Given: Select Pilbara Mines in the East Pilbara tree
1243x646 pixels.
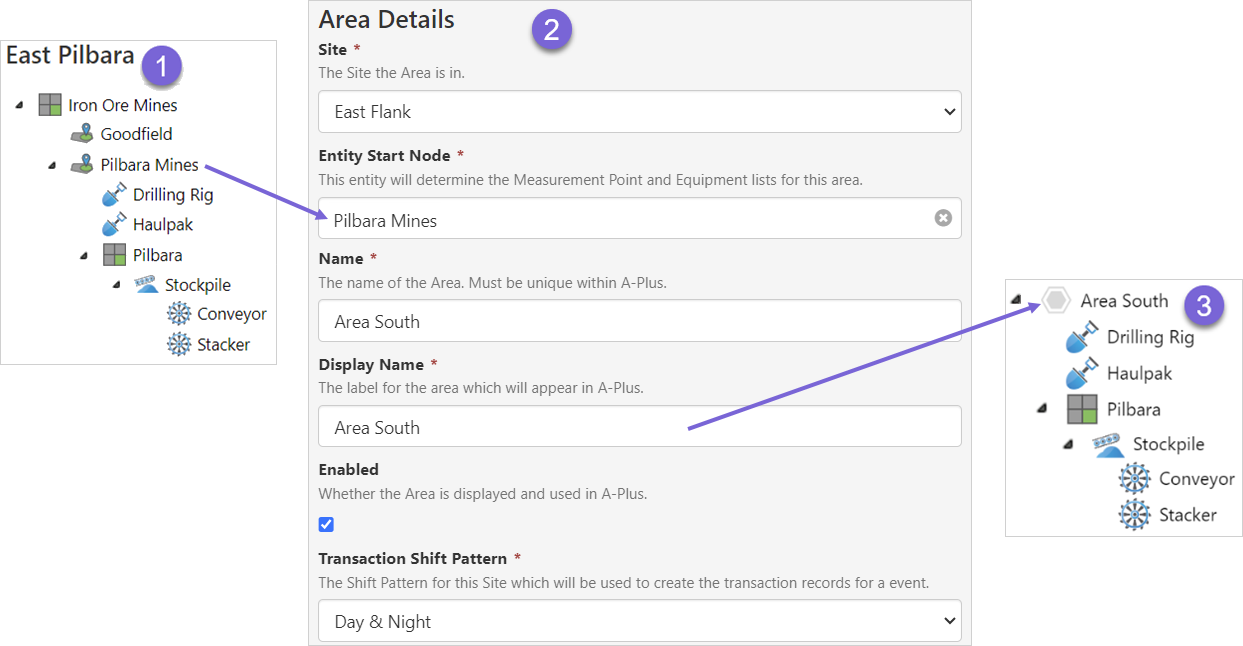Looking at the screenshot, I should pyautogui.click(x=149, y=165).
